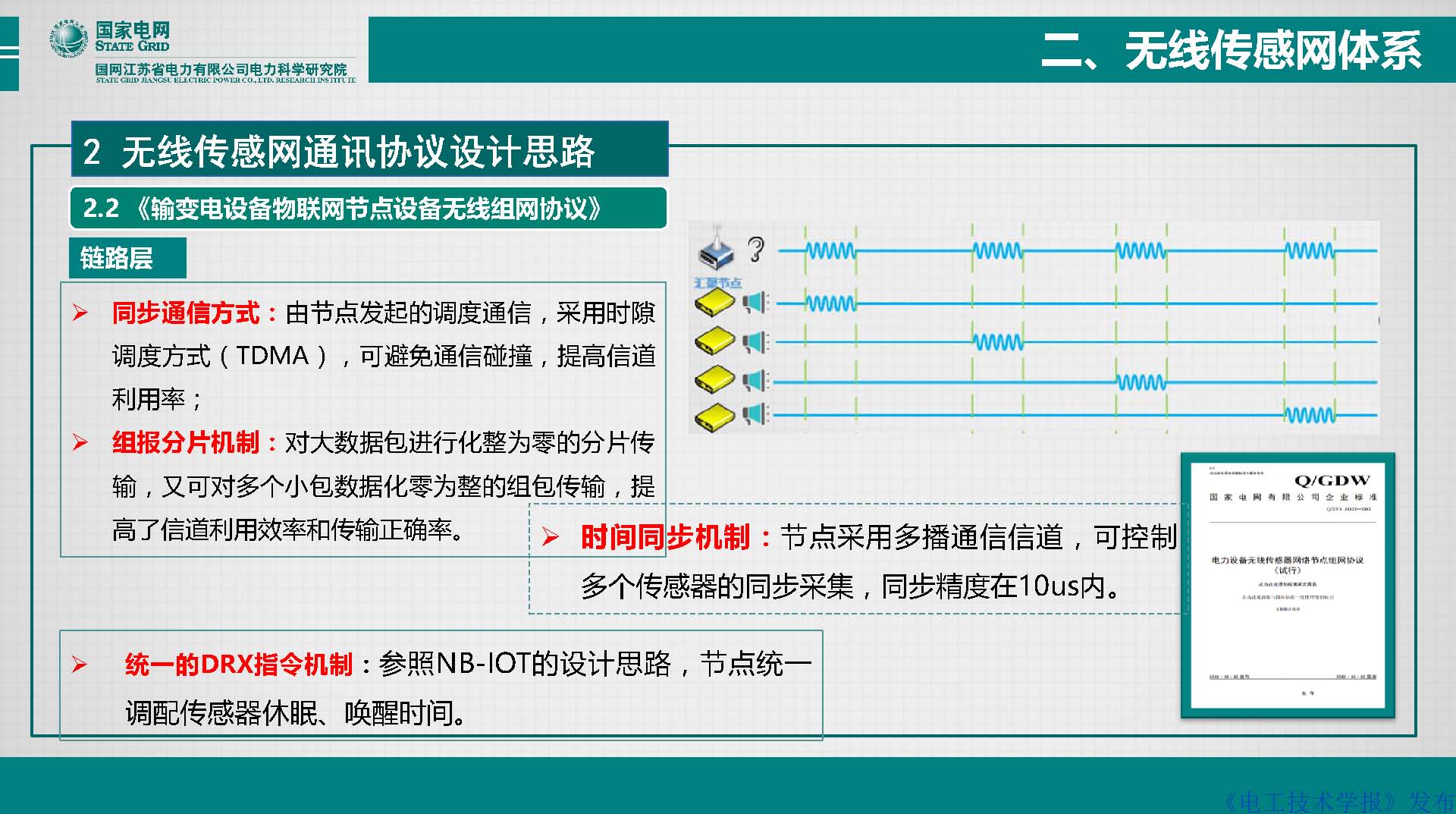The height and width of the screenshot is (814, 1456).
Task: Click the red arrow bullet before 组报分片机制
Action: click(80, 442)
